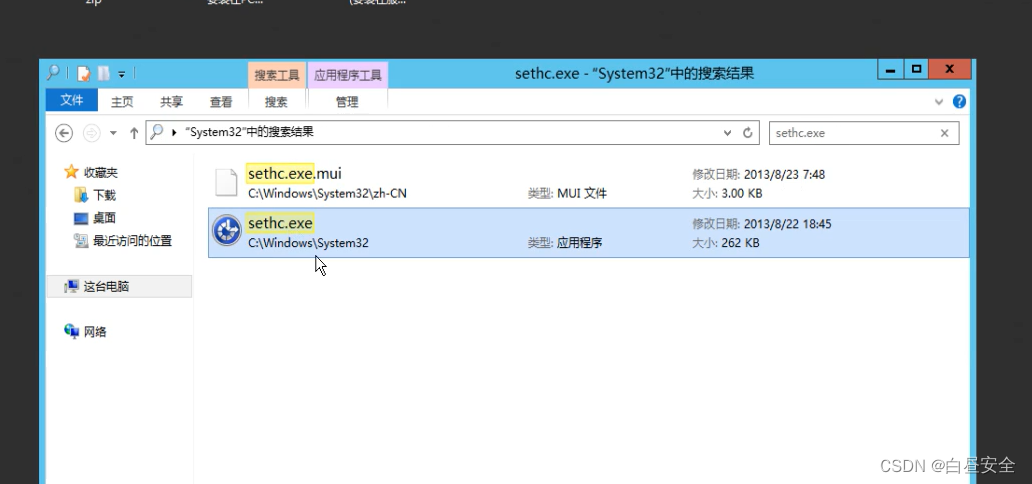The image size is (1032, 484).
Task: Click the search icon in title bar corner
Action: [x=53, y=73]
